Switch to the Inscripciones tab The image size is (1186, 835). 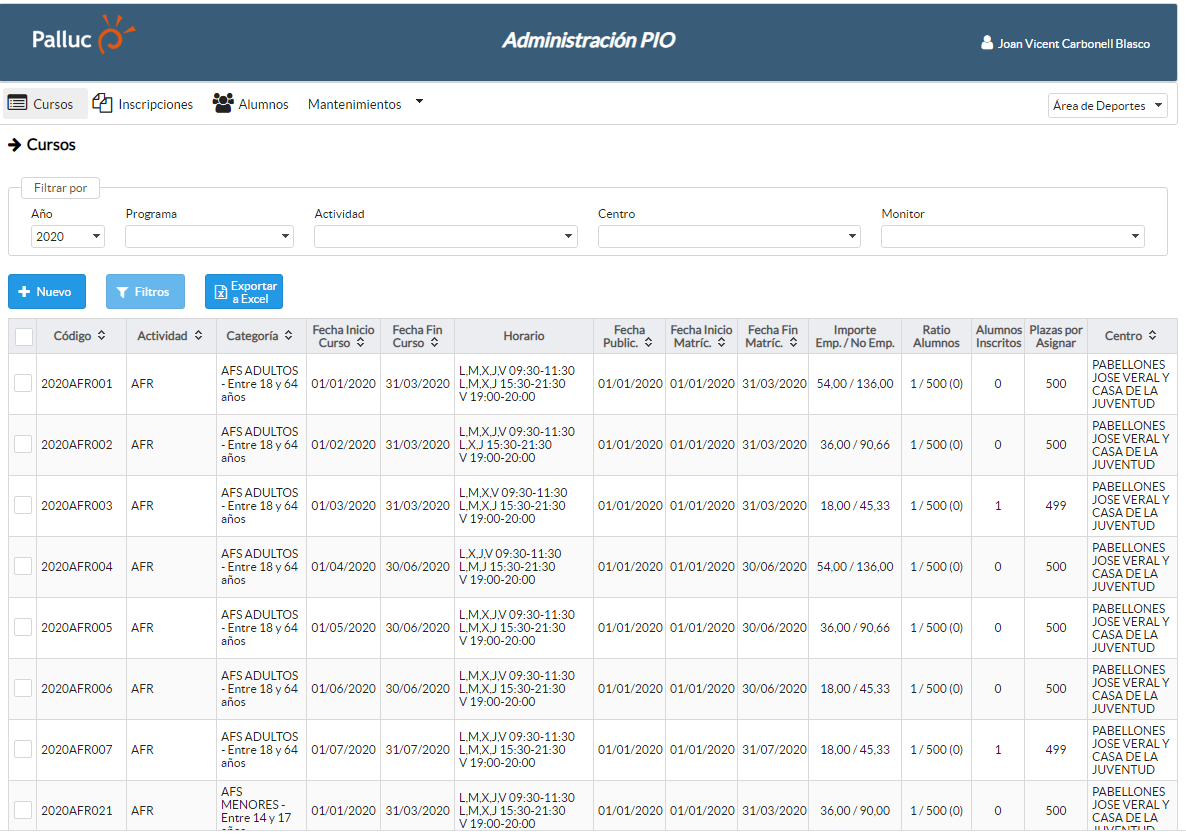pos(155,104)
